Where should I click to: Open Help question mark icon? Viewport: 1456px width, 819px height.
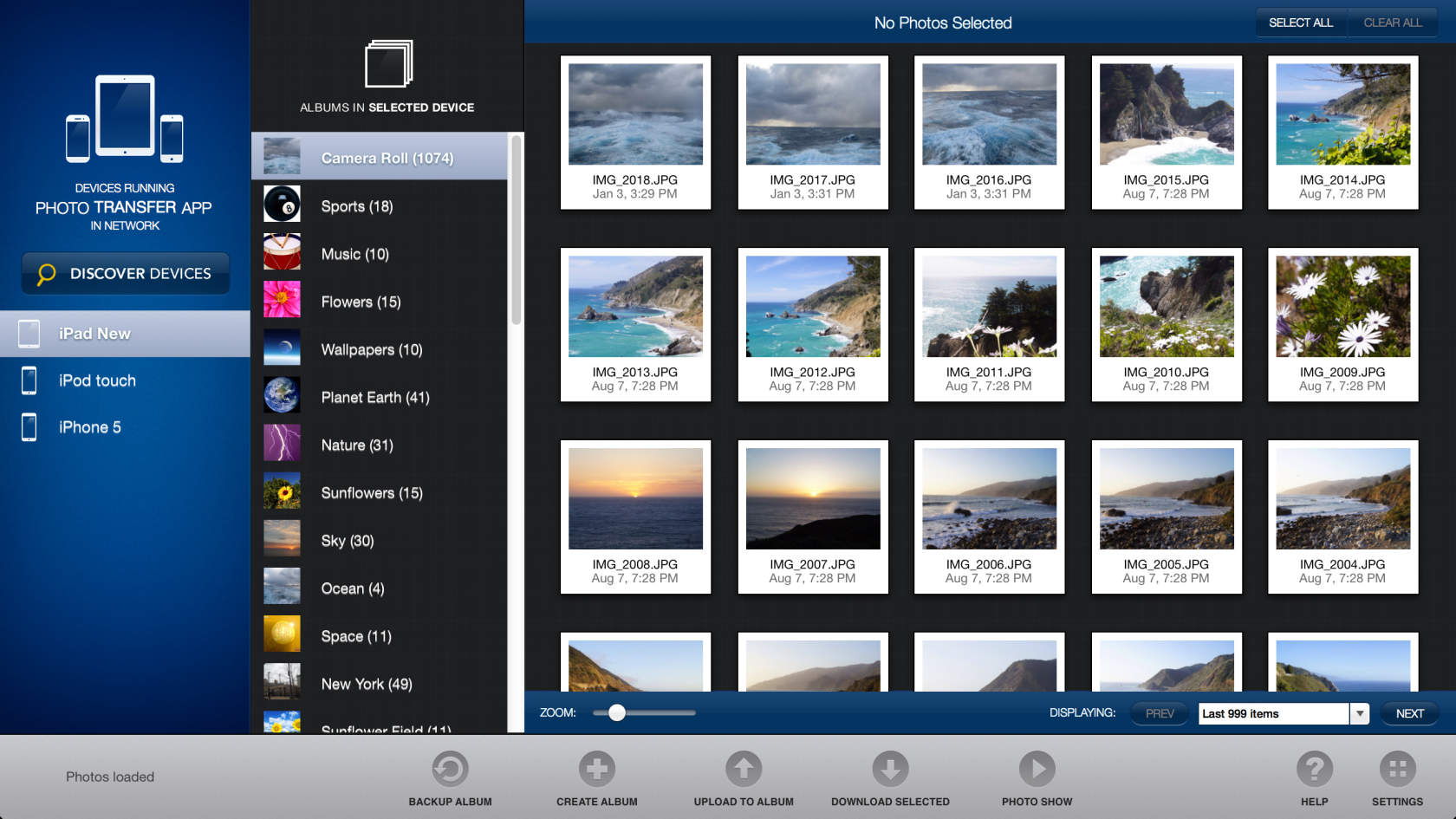pyautogui.click(x=1314, y=769)
